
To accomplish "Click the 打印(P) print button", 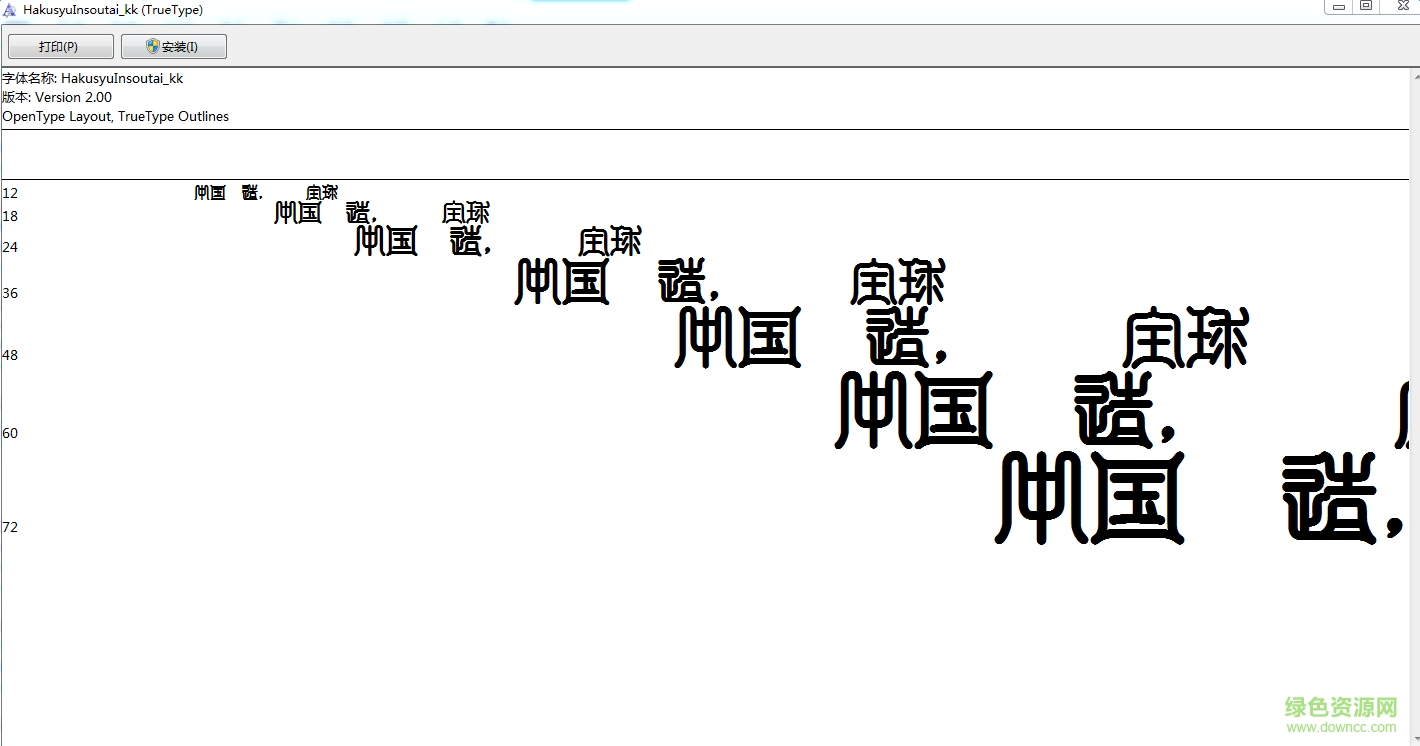I will [60, 46].
